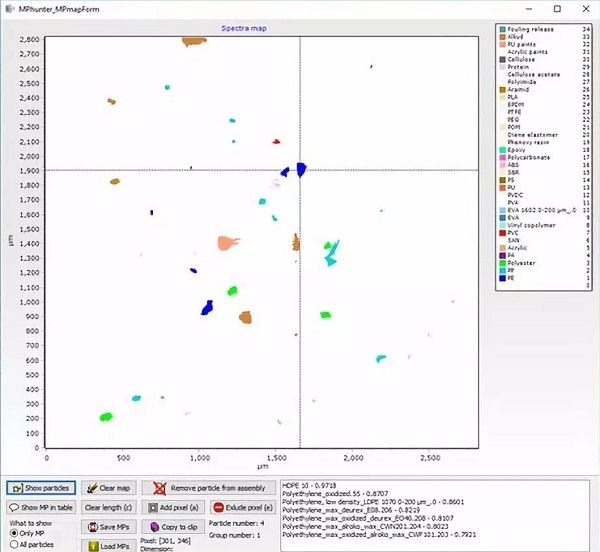This screenshot has height=552, width=600.
Task: Click the Clear length (c) button
Action: tap(108, 507)
